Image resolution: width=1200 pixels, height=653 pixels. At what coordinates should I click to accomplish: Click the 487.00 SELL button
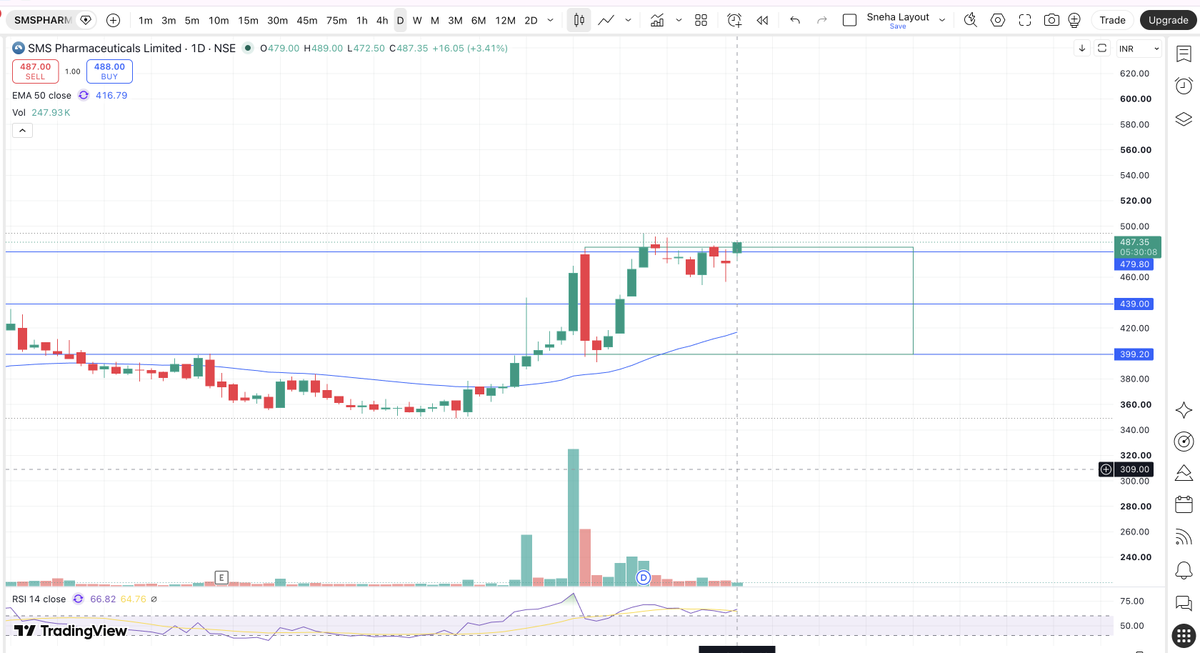click(35, 71)
